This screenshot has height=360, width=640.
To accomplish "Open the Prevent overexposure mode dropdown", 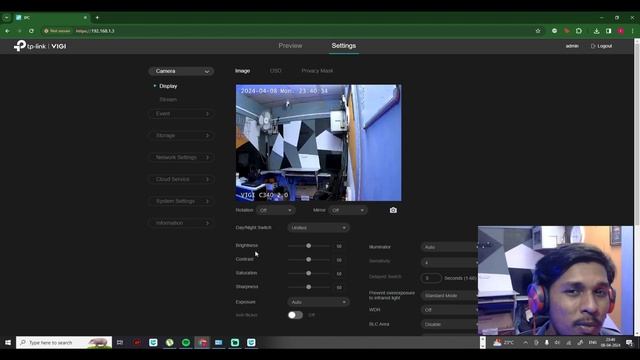I will pos(449,296).
